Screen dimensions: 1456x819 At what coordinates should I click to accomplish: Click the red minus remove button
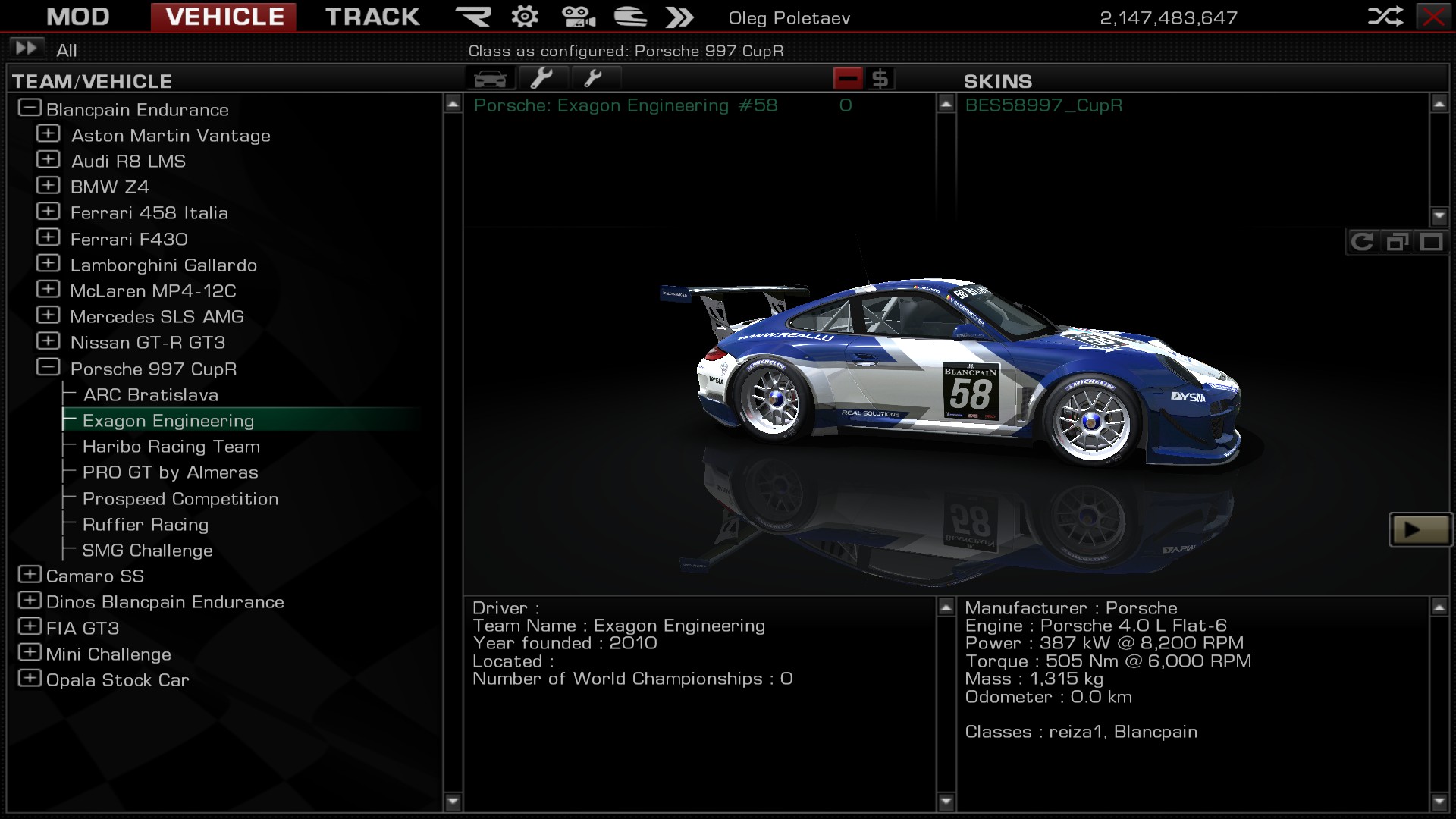click(848, 78)
